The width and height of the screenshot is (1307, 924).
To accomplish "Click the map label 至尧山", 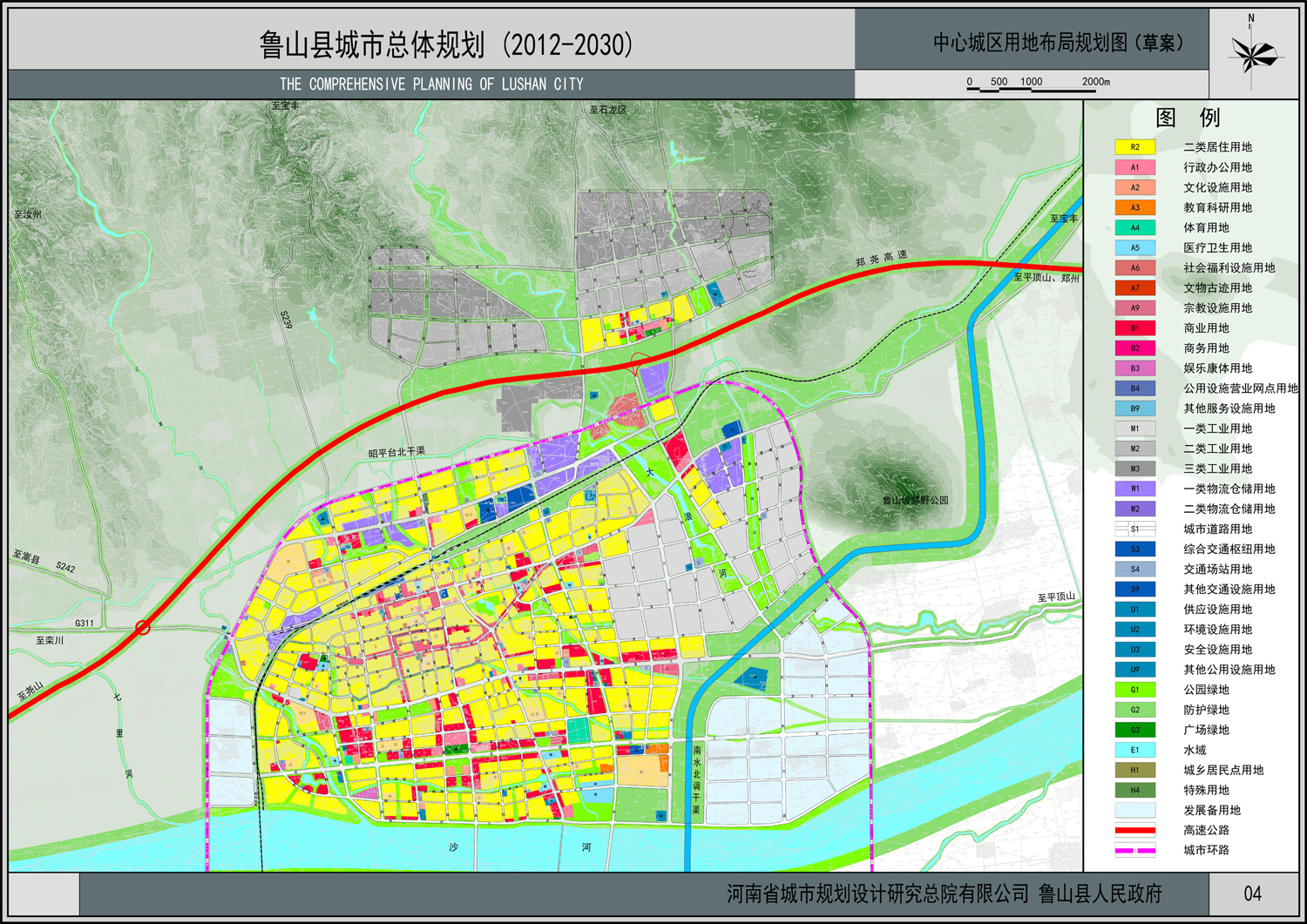I will pyautogui.click(x=30, y=691).
